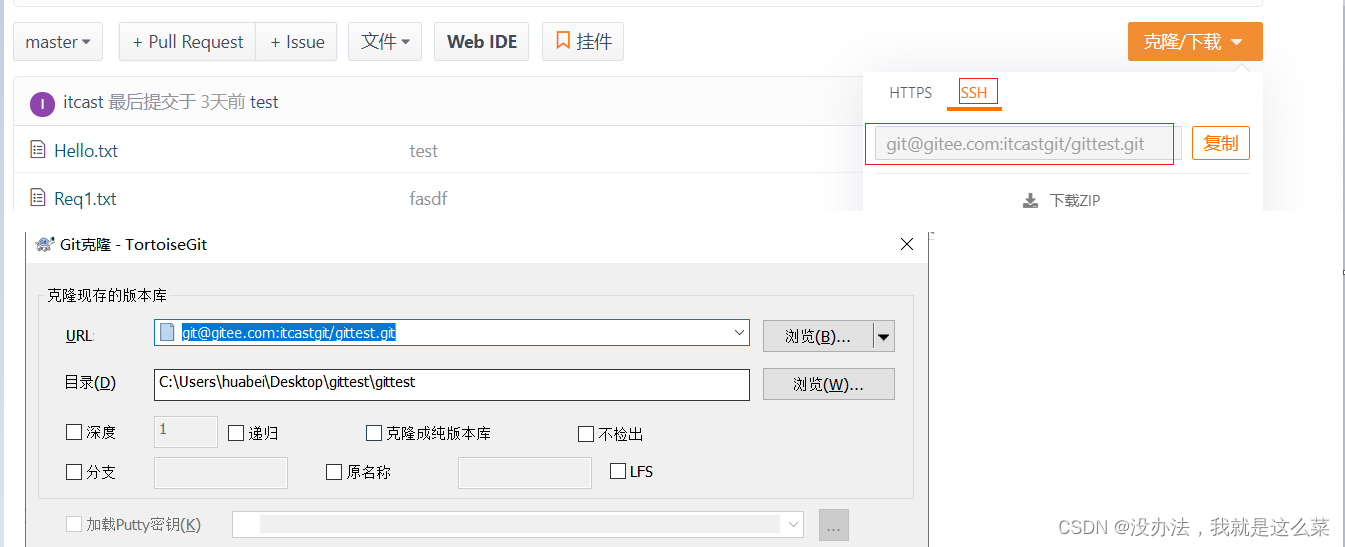Open the Hello.txt file

point(86,151)
